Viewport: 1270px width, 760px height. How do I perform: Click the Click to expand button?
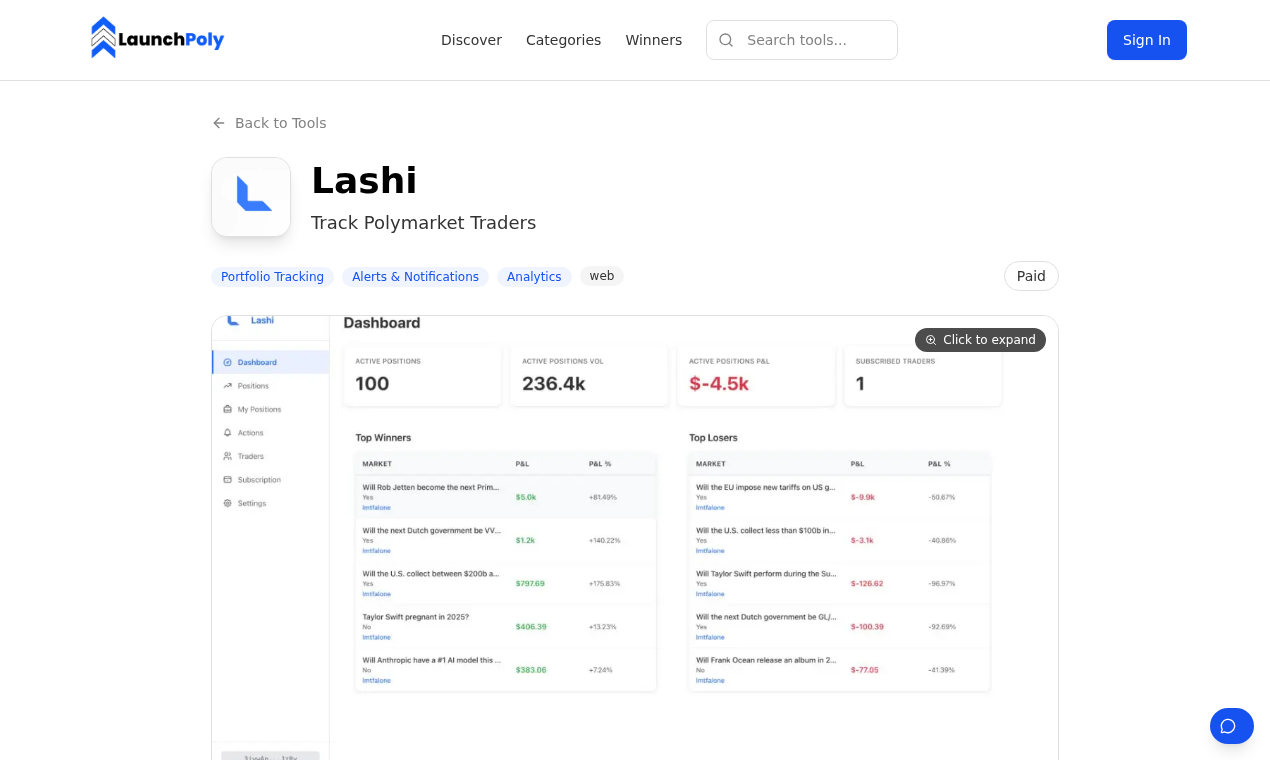pos(980,340)
